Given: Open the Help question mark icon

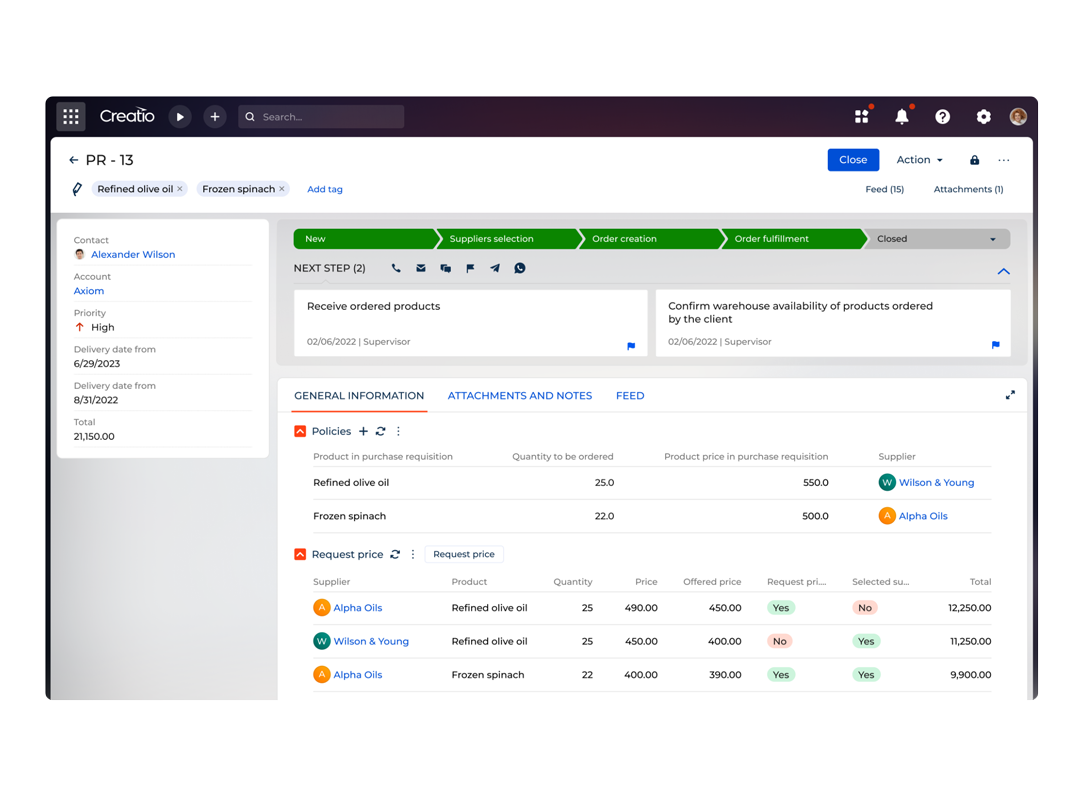Looking at the screenshot, I should [943, 116].
